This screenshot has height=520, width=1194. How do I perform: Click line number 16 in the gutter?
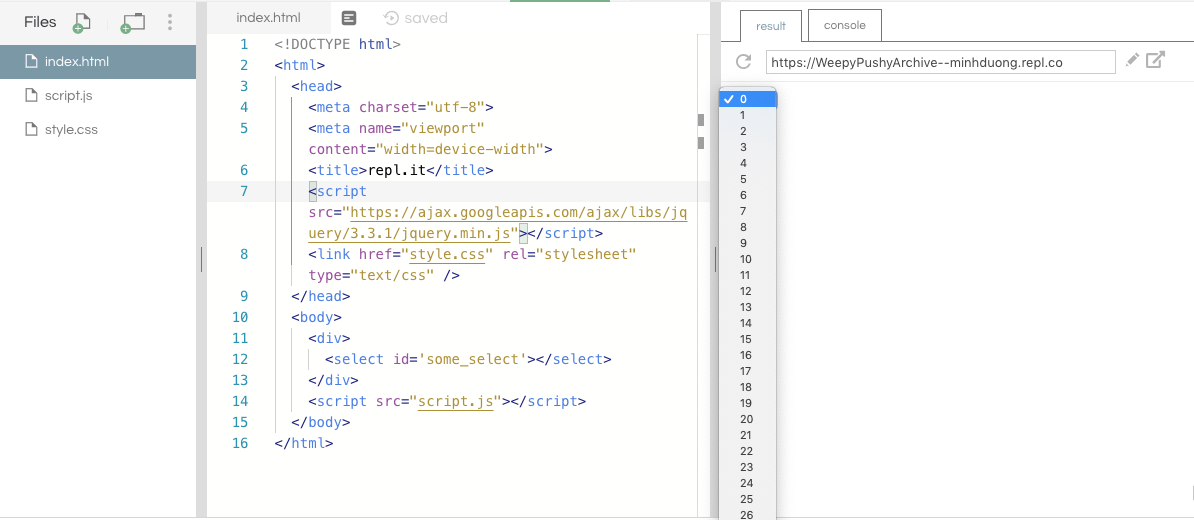pos(240,442)
